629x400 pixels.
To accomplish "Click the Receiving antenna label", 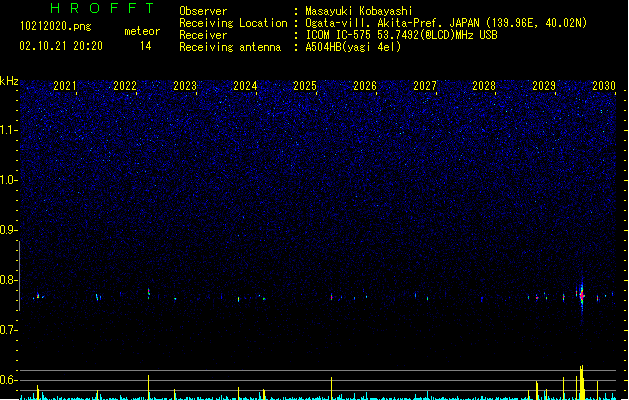I will 230,47.
